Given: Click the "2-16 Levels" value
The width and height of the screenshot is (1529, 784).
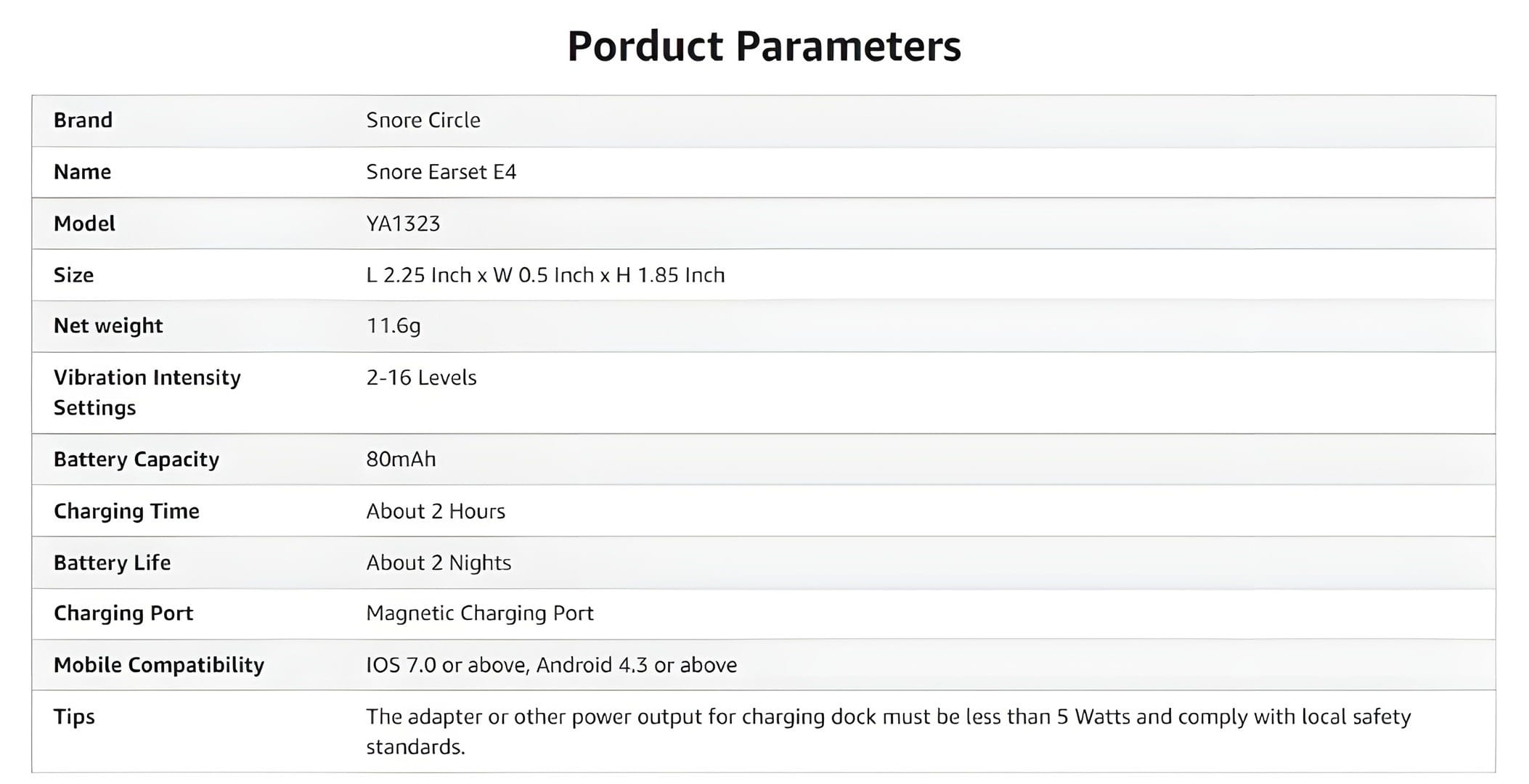Looking at the screenshot, I should tap(421, 377).
